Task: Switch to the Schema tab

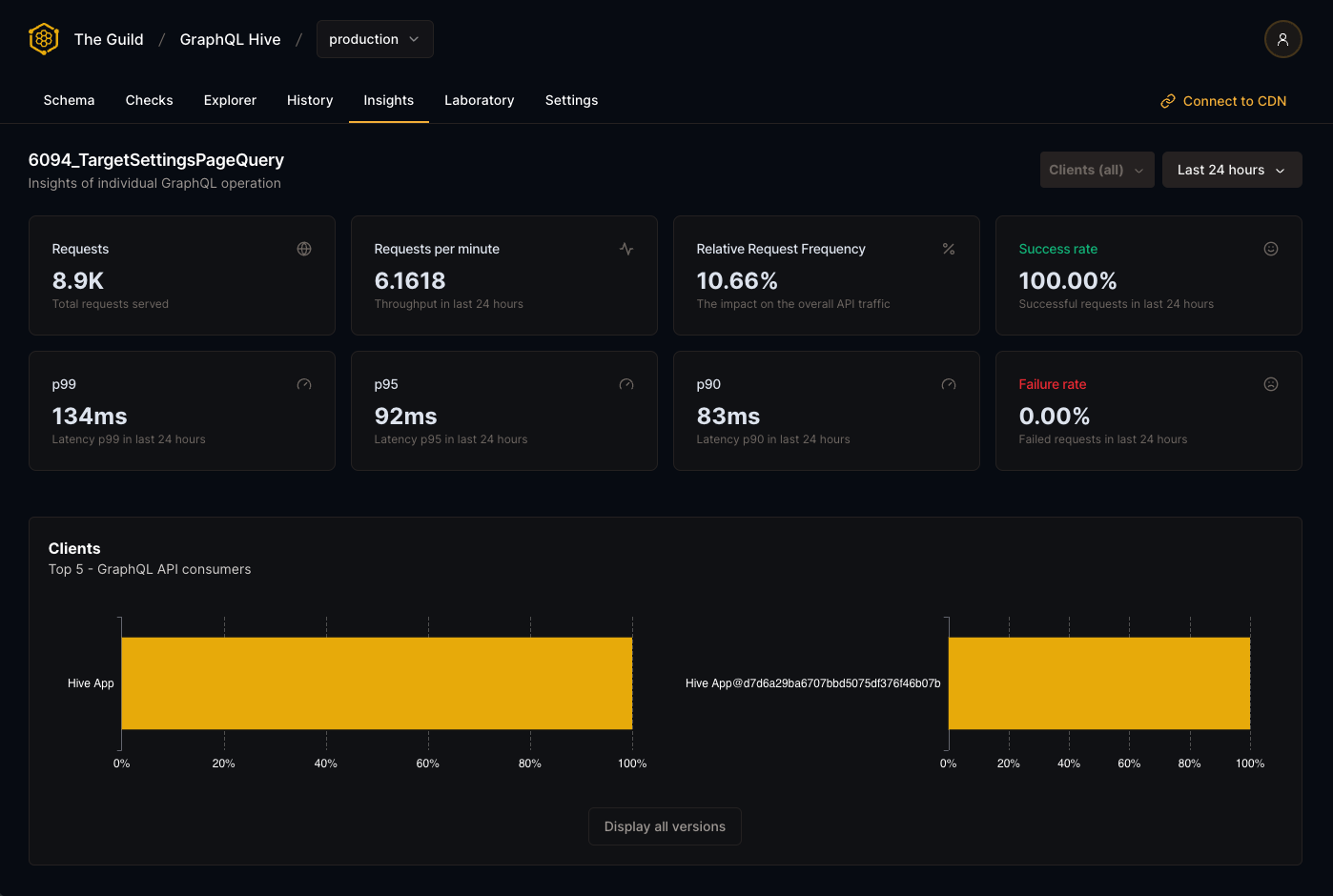Action: tap(69, 100)
